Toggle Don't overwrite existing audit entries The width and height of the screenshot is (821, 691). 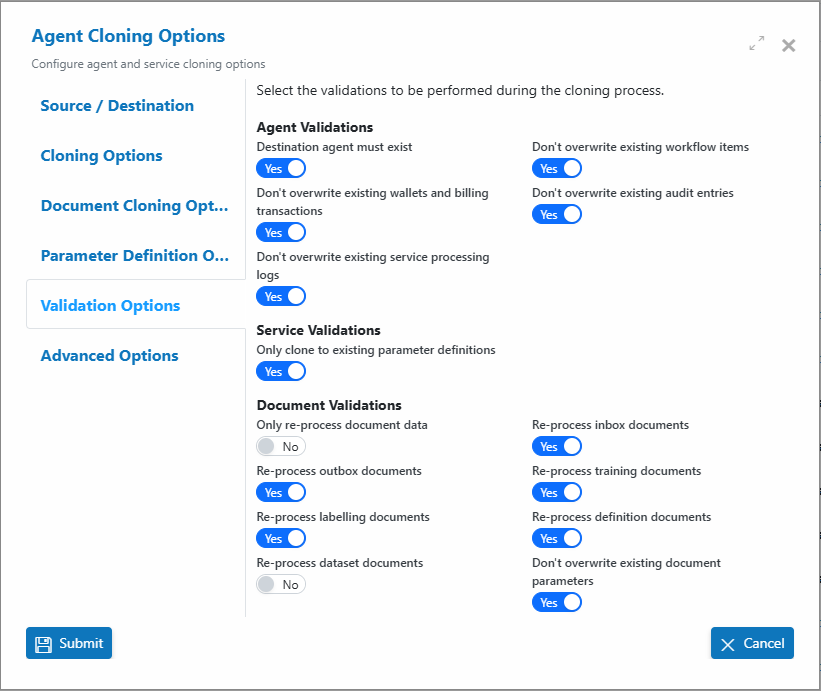tap(557, 215)
